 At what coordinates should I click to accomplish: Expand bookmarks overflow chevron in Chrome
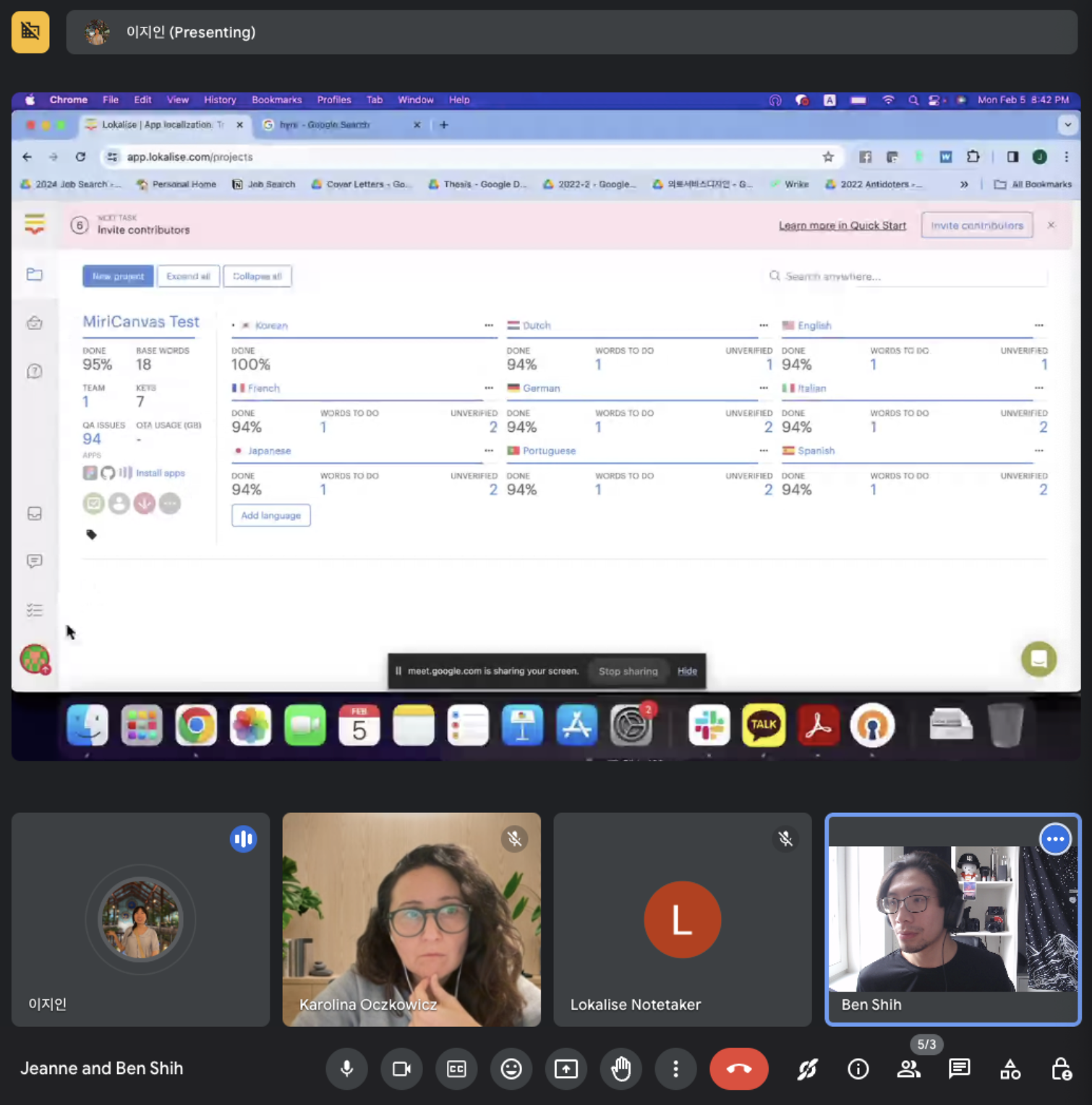coord(964,184)
